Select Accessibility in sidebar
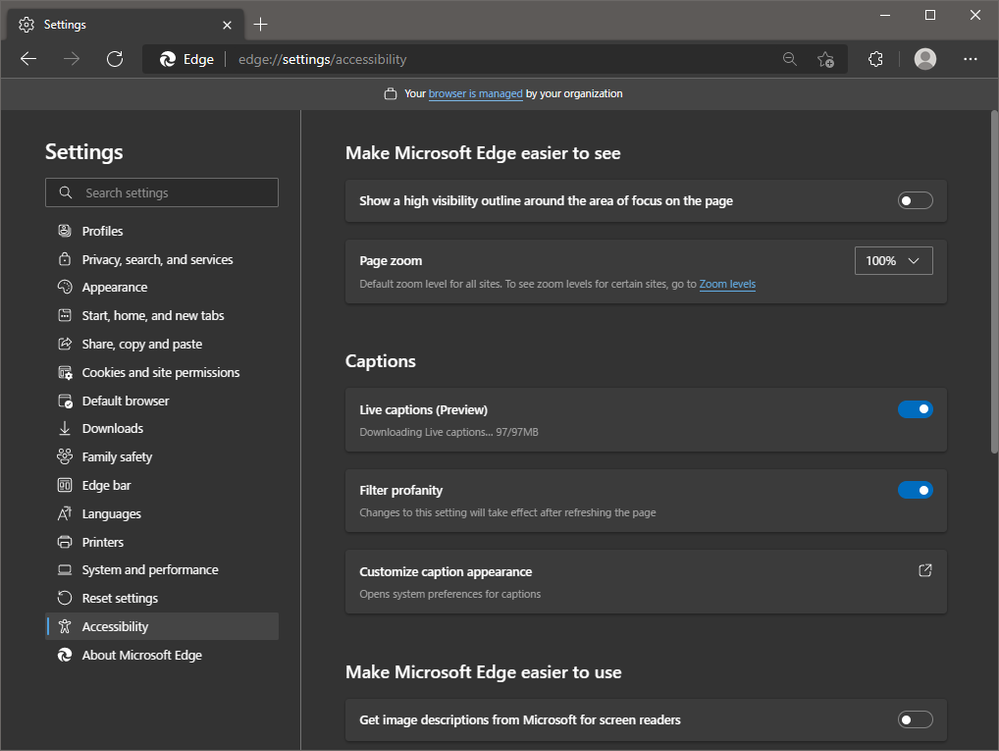Viewport: 999px width, 751px height. click(162, 626)
